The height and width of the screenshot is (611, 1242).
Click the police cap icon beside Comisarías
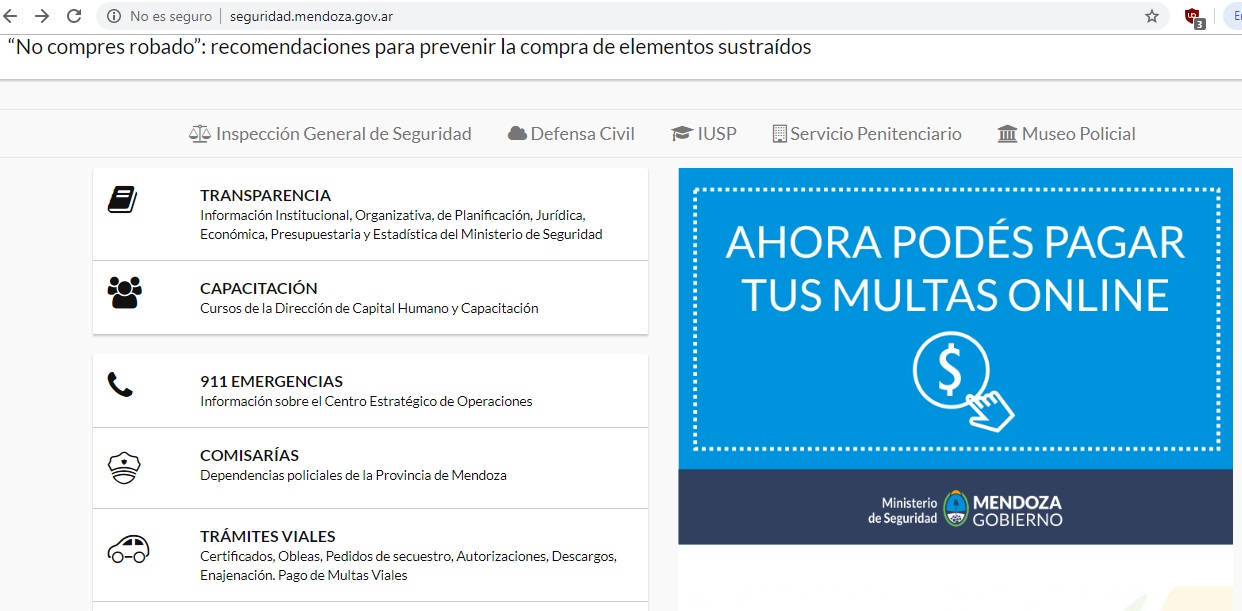[x=125, y=467]
